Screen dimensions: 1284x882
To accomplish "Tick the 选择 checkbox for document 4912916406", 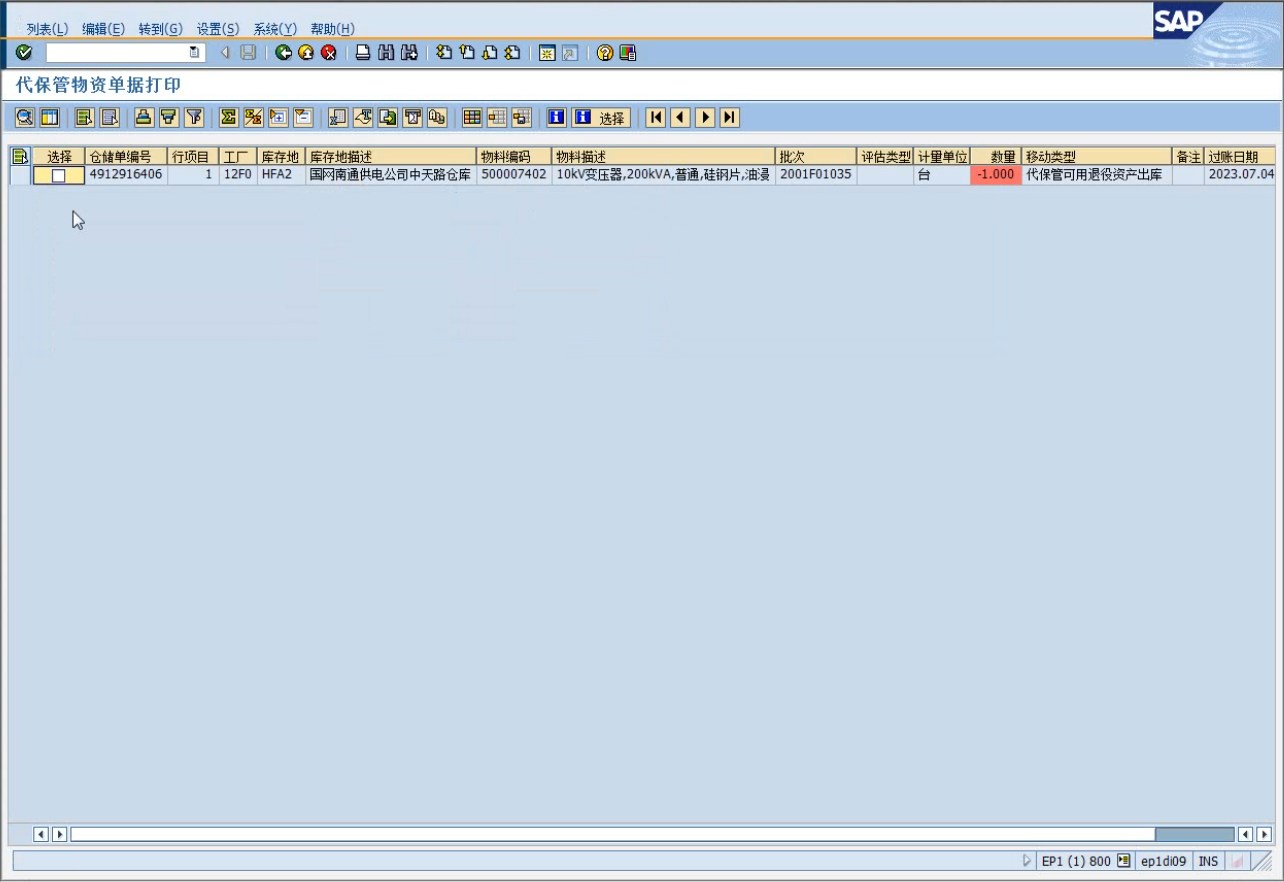I will (58, 175).
